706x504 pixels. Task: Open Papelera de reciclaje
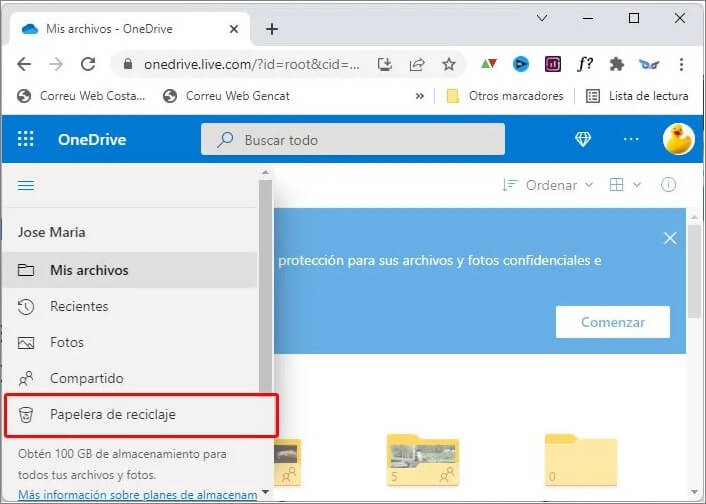coord(141,415)
